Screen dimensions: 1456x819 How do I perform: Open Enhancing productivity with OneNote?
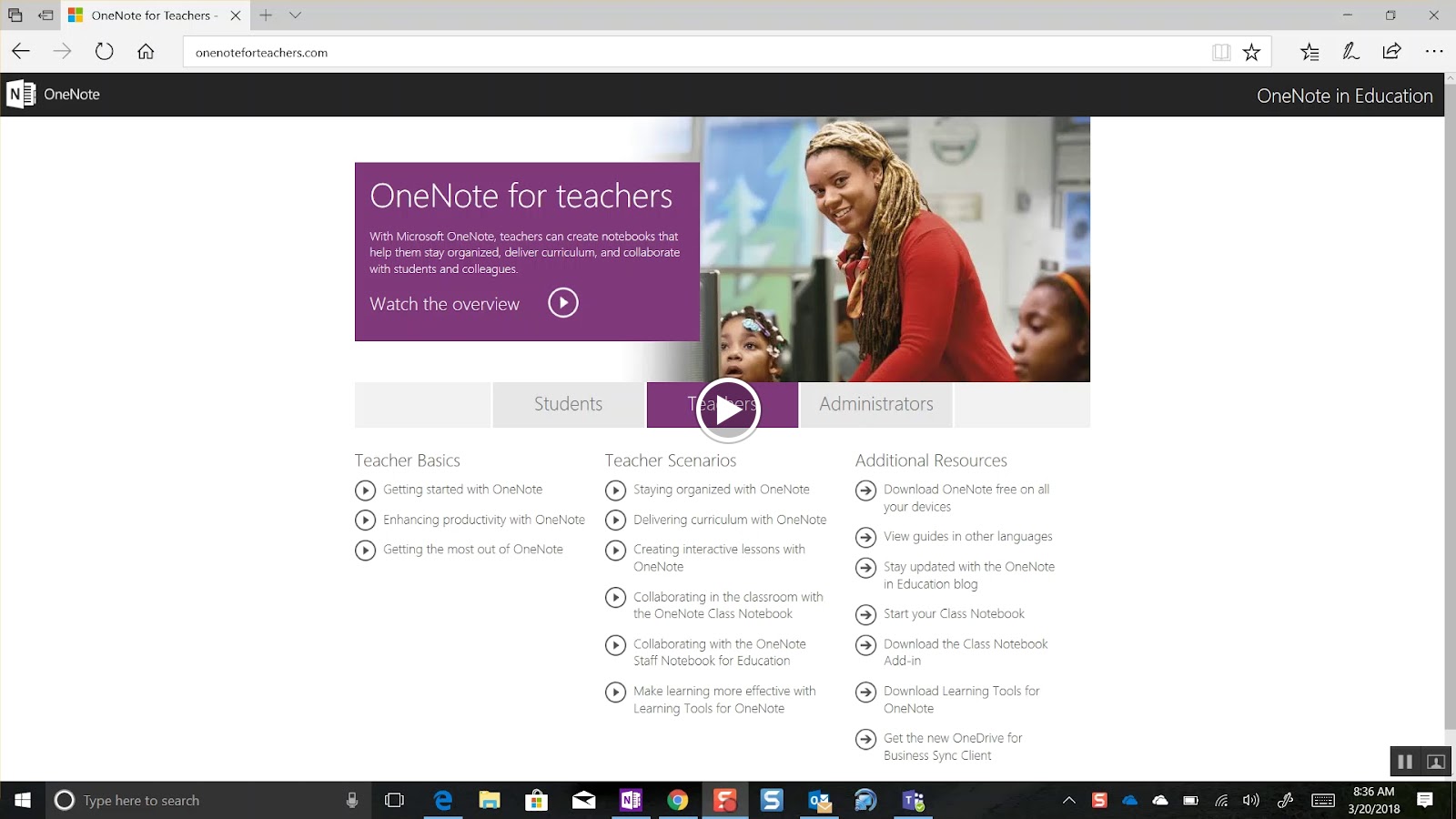point(483,520)
